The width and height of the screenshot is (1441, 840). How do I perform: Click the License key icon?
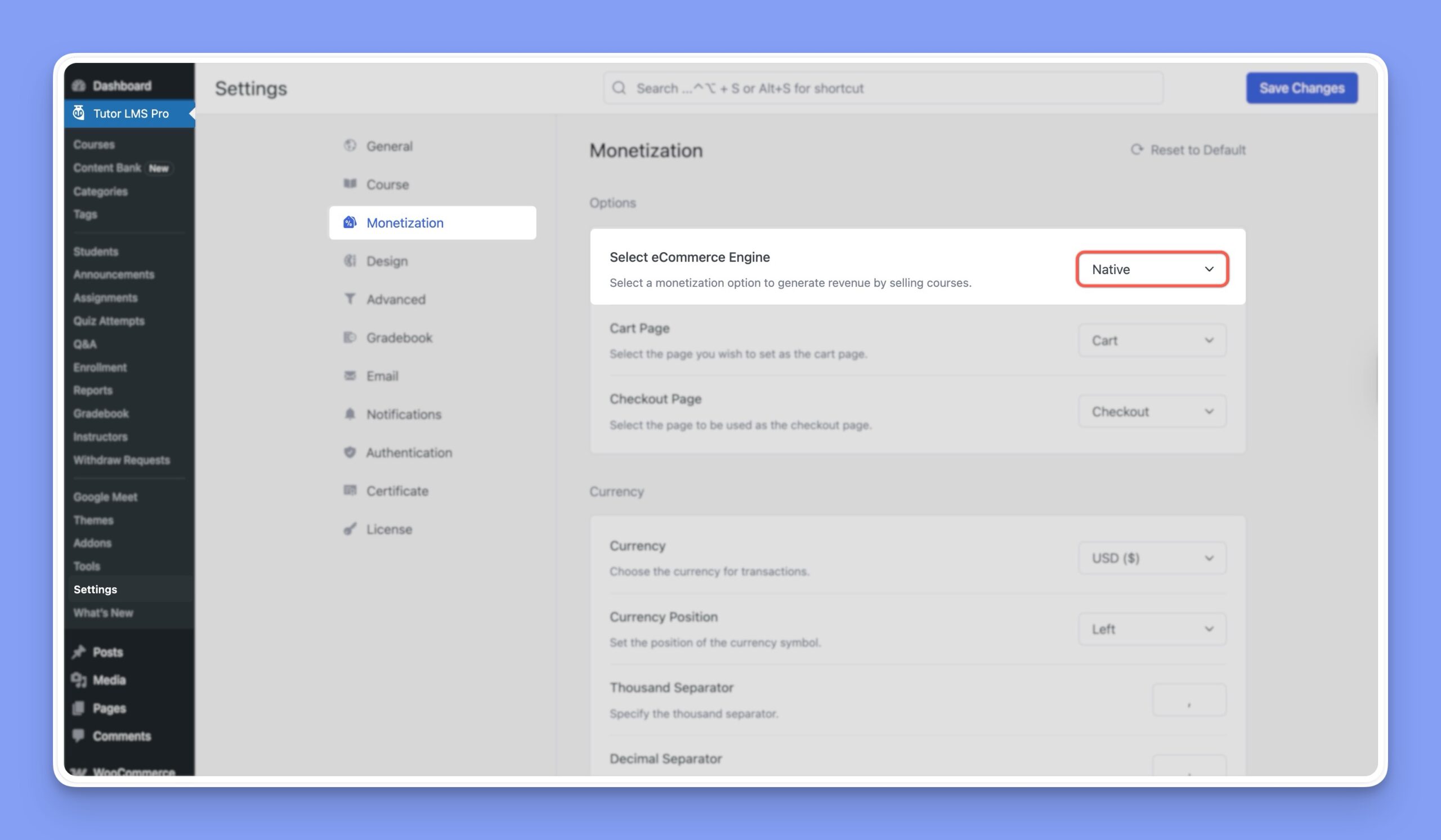point(350,528)
